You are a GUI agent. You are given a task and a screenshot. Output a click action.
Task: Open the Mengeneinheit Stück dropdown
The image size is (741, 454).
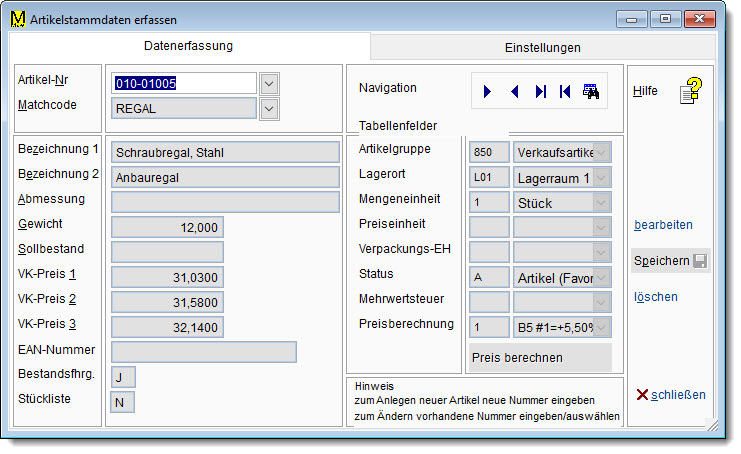[601, 202]
